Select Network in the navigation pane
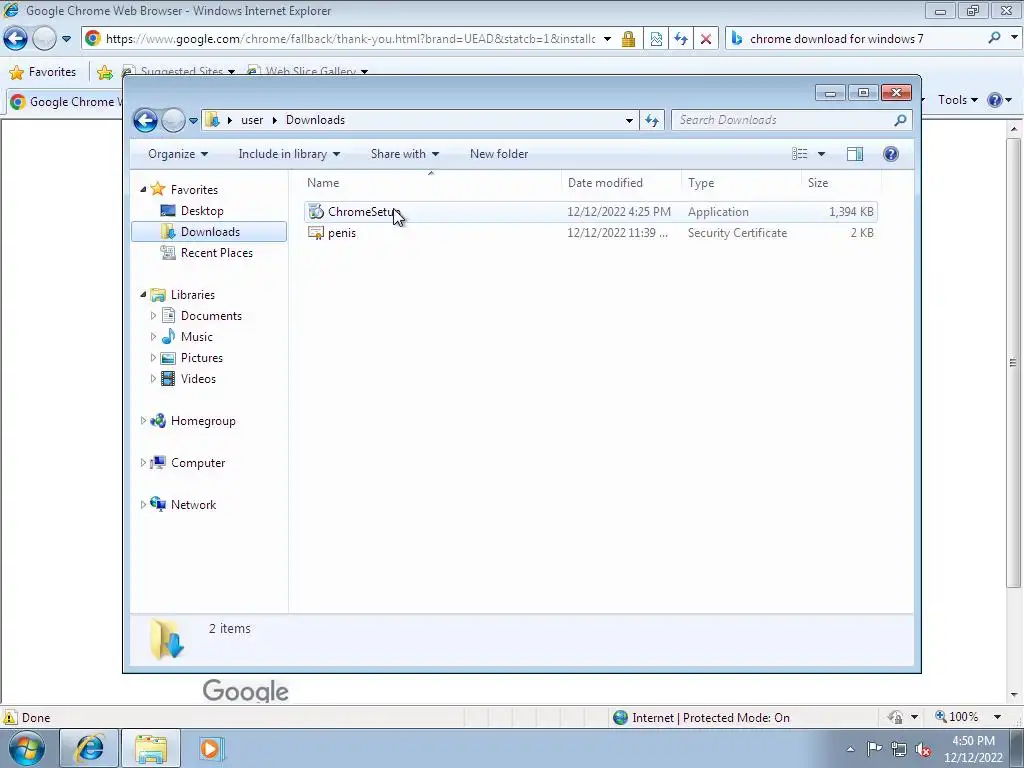1024x768 pixels. [193, 505]
